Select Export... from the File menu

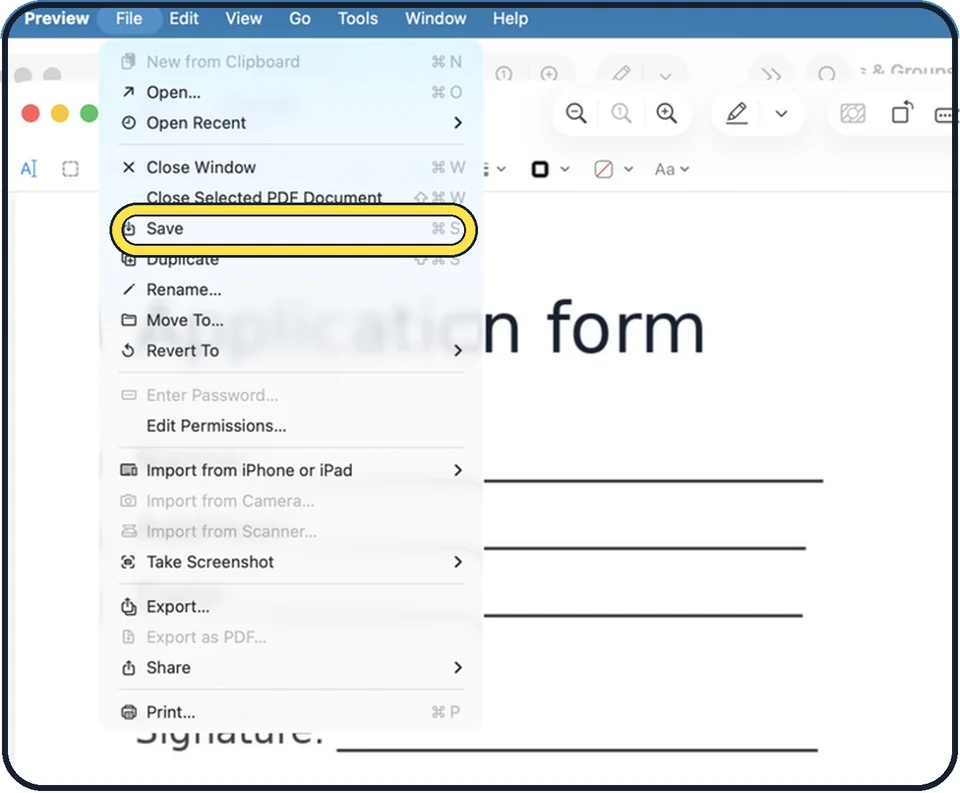coord(291,607)
